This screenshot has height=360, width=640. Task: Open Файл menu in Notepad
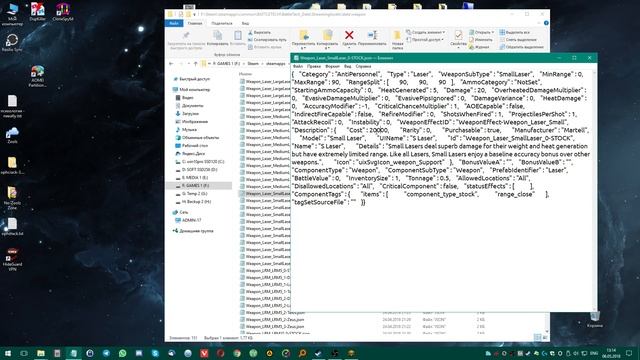click(298, 66)
